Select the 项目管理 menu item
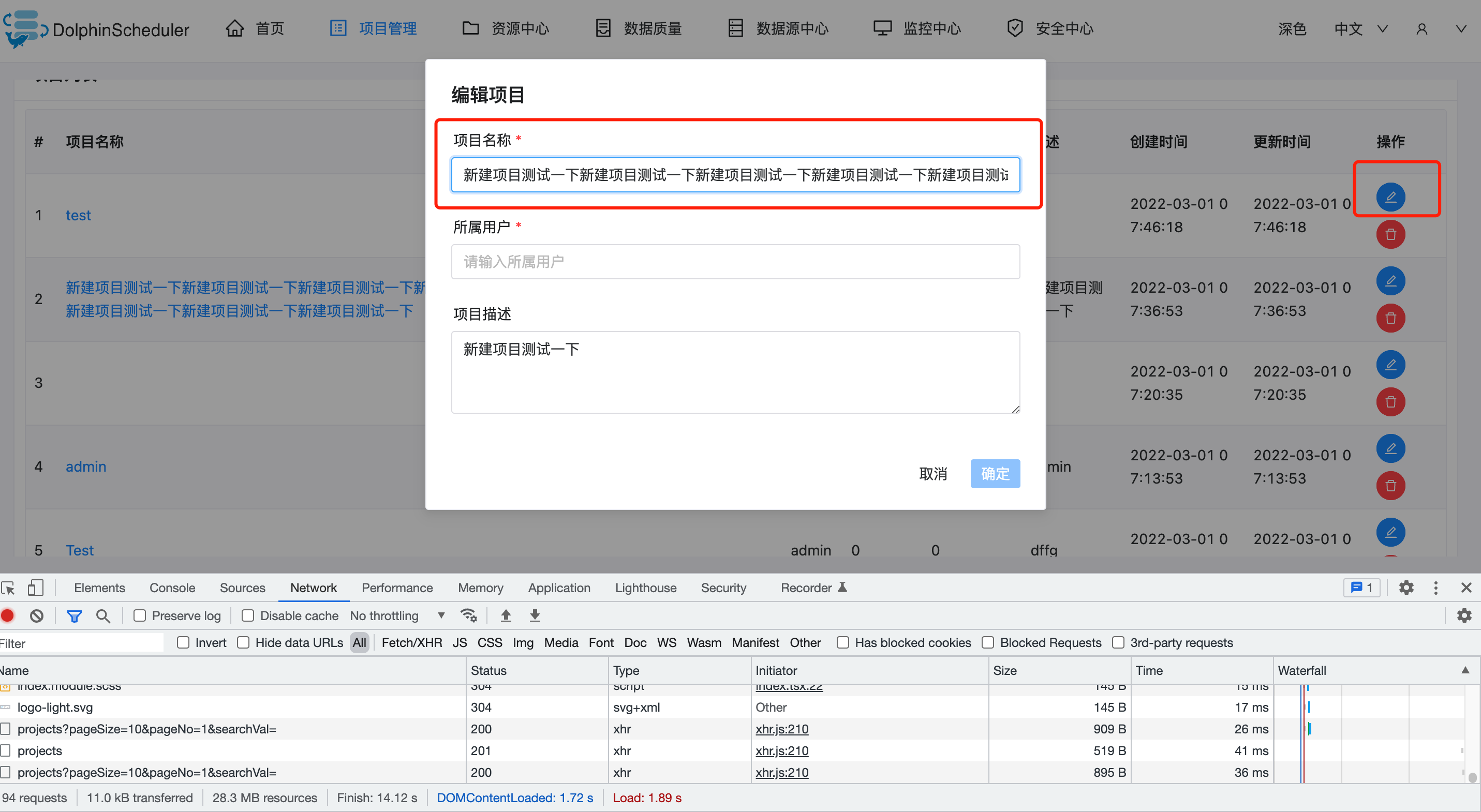 388,27
